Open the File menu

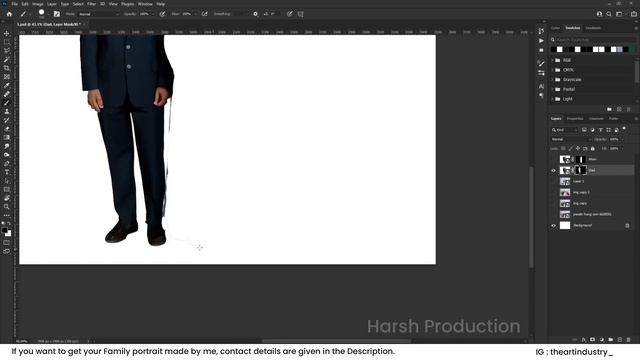point(14,4)
